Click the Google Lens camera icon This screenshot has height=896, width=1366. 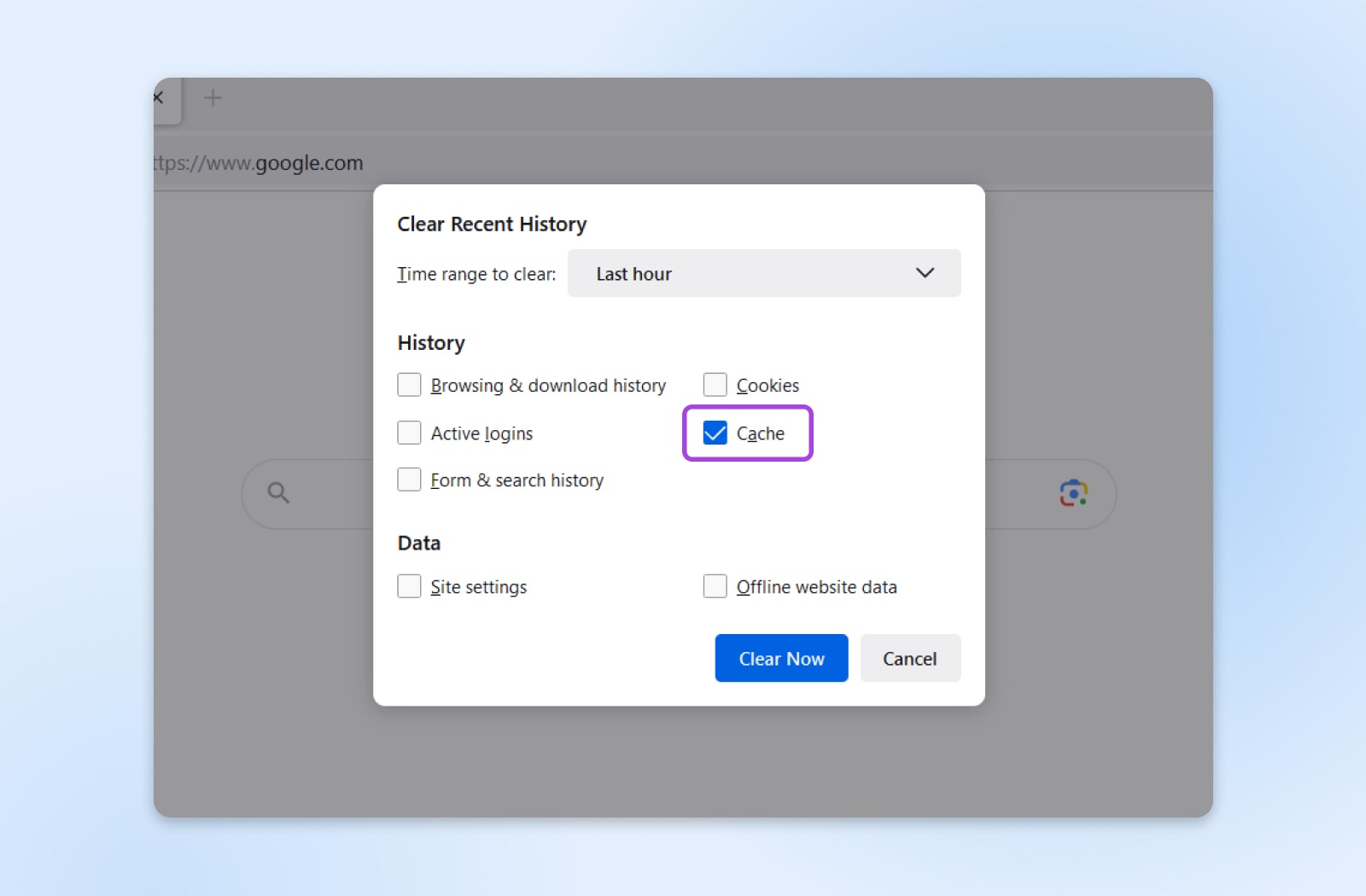1073,493
